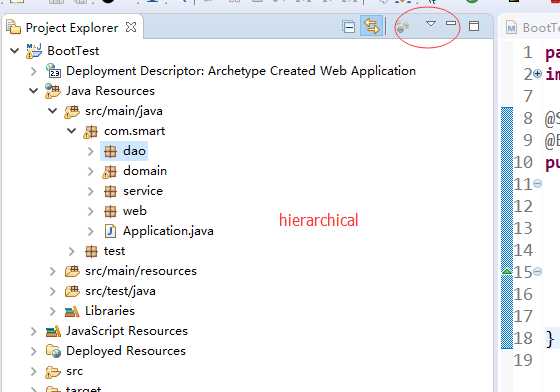Click the src/main/resources folder icon
The height and width of the screenshot is (392, 560).
click(72, 272)
